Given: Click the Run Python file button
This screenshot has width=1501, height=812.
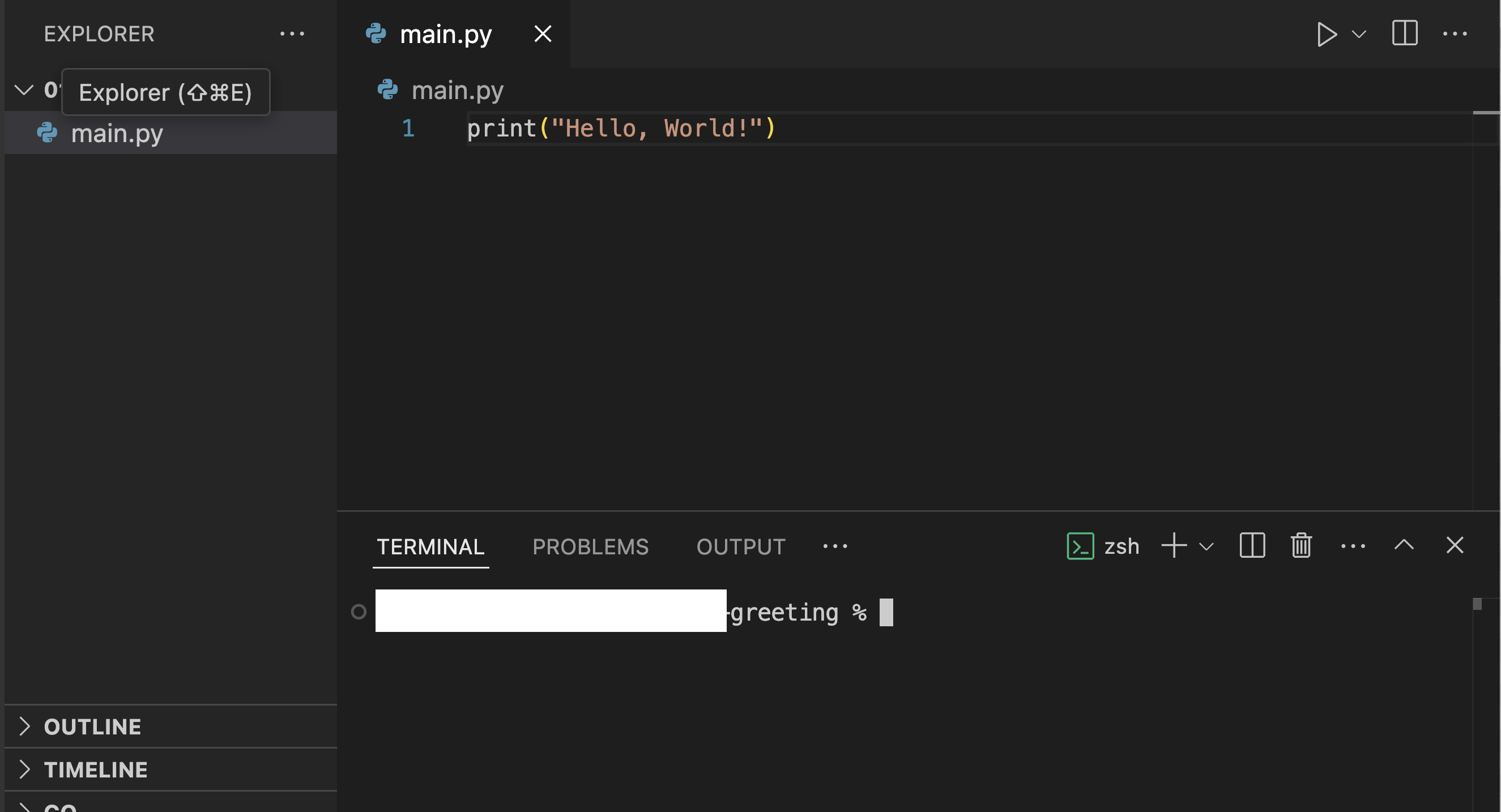Looking at the screenshot, I should tap(1325, 33).
